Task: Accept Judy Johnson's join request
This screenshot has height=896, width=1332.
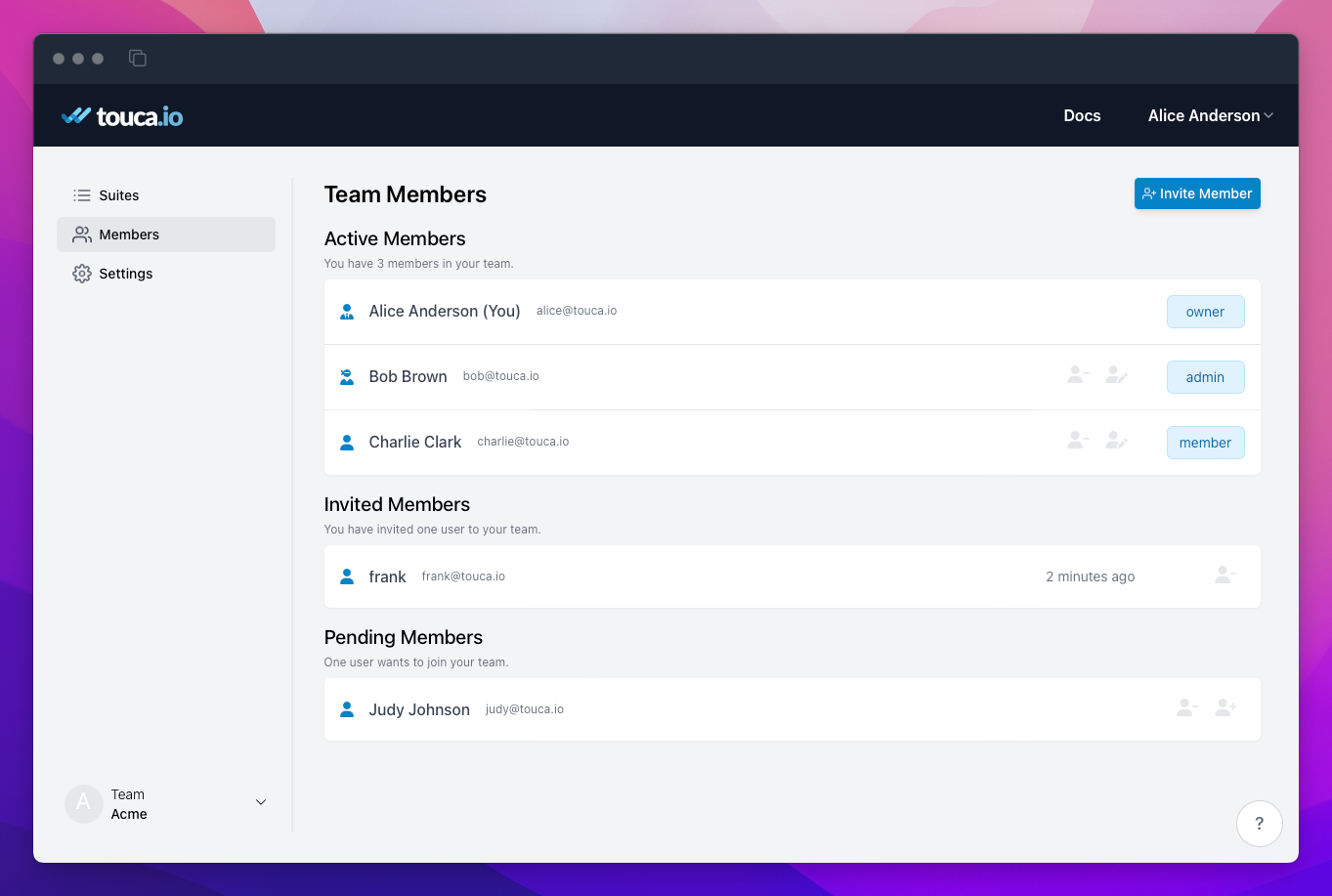Action: pos(1225,707)
